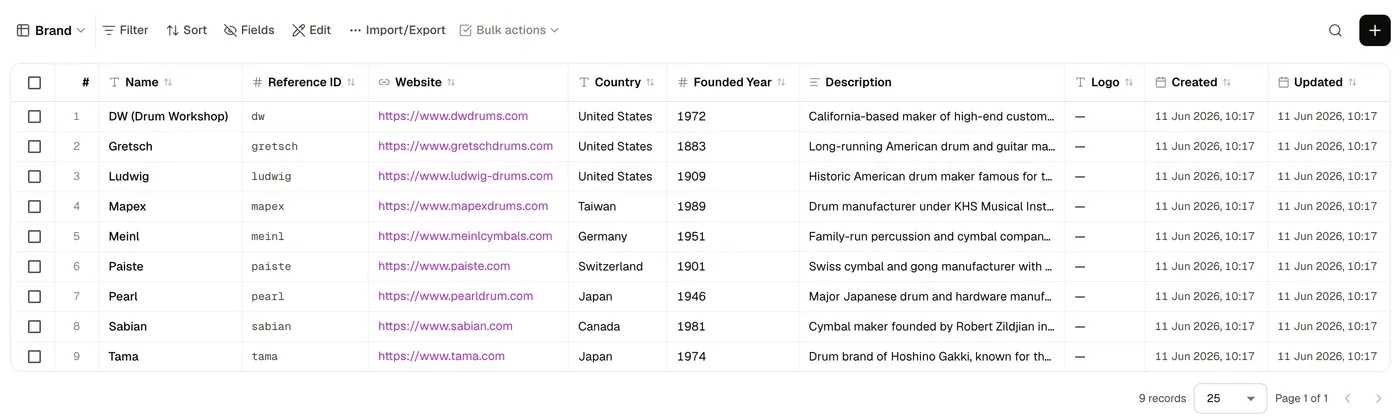Open the Filter options

pos(126,30)
